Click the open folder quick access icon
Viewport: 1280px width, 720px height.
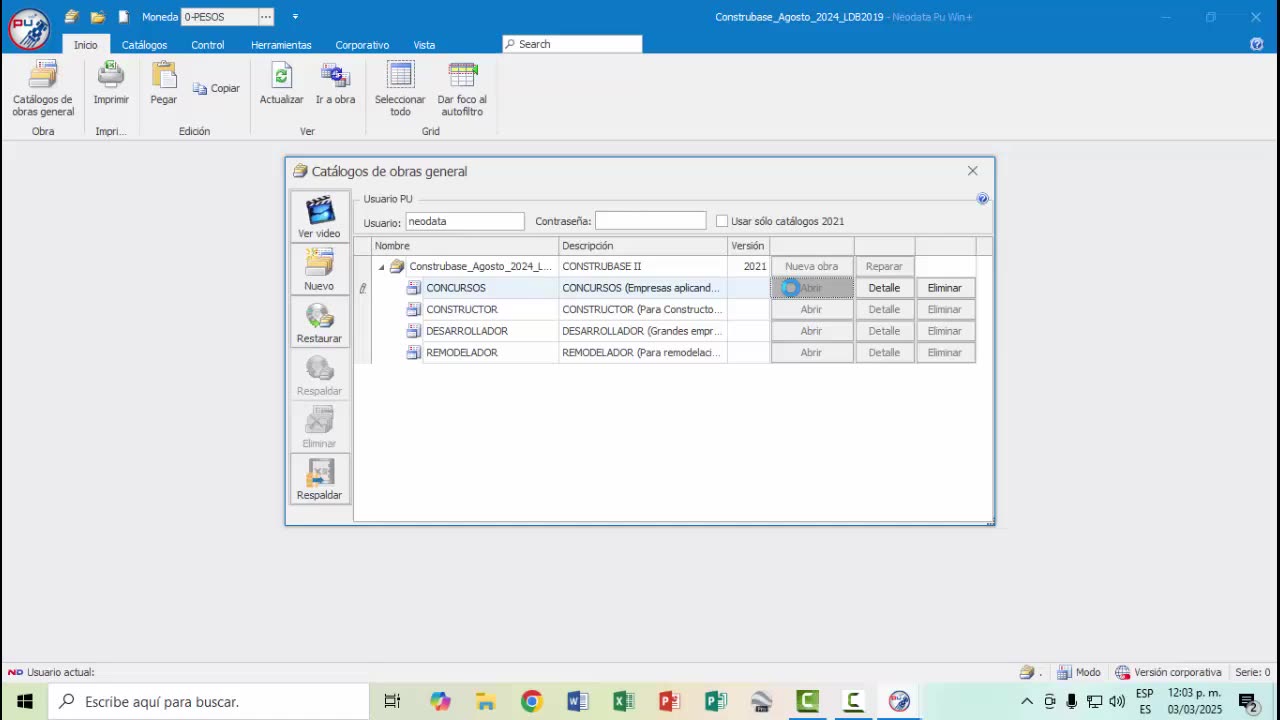tap(97, 17)
